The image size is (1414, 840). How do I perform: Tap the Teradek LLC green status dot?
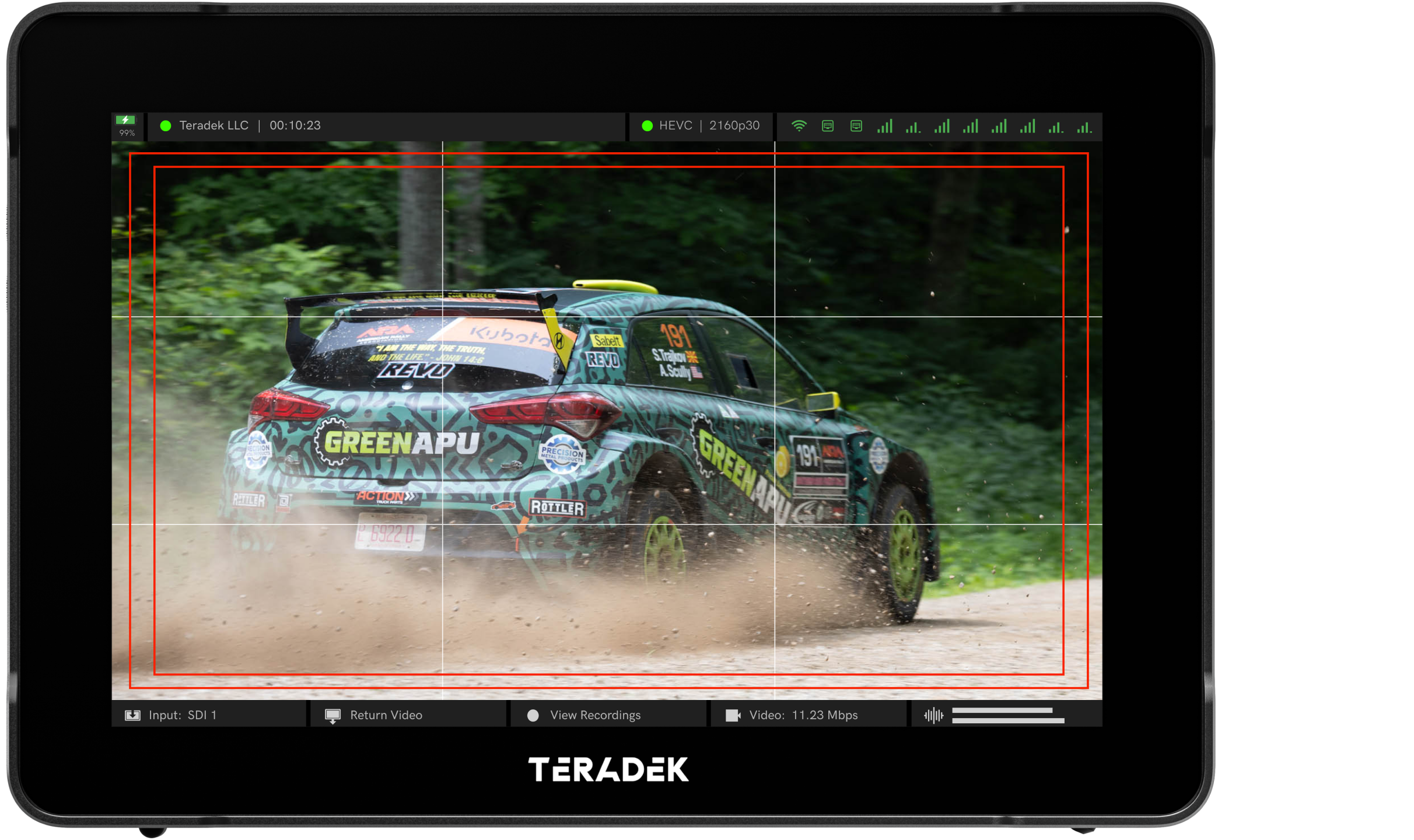point(166,126)
